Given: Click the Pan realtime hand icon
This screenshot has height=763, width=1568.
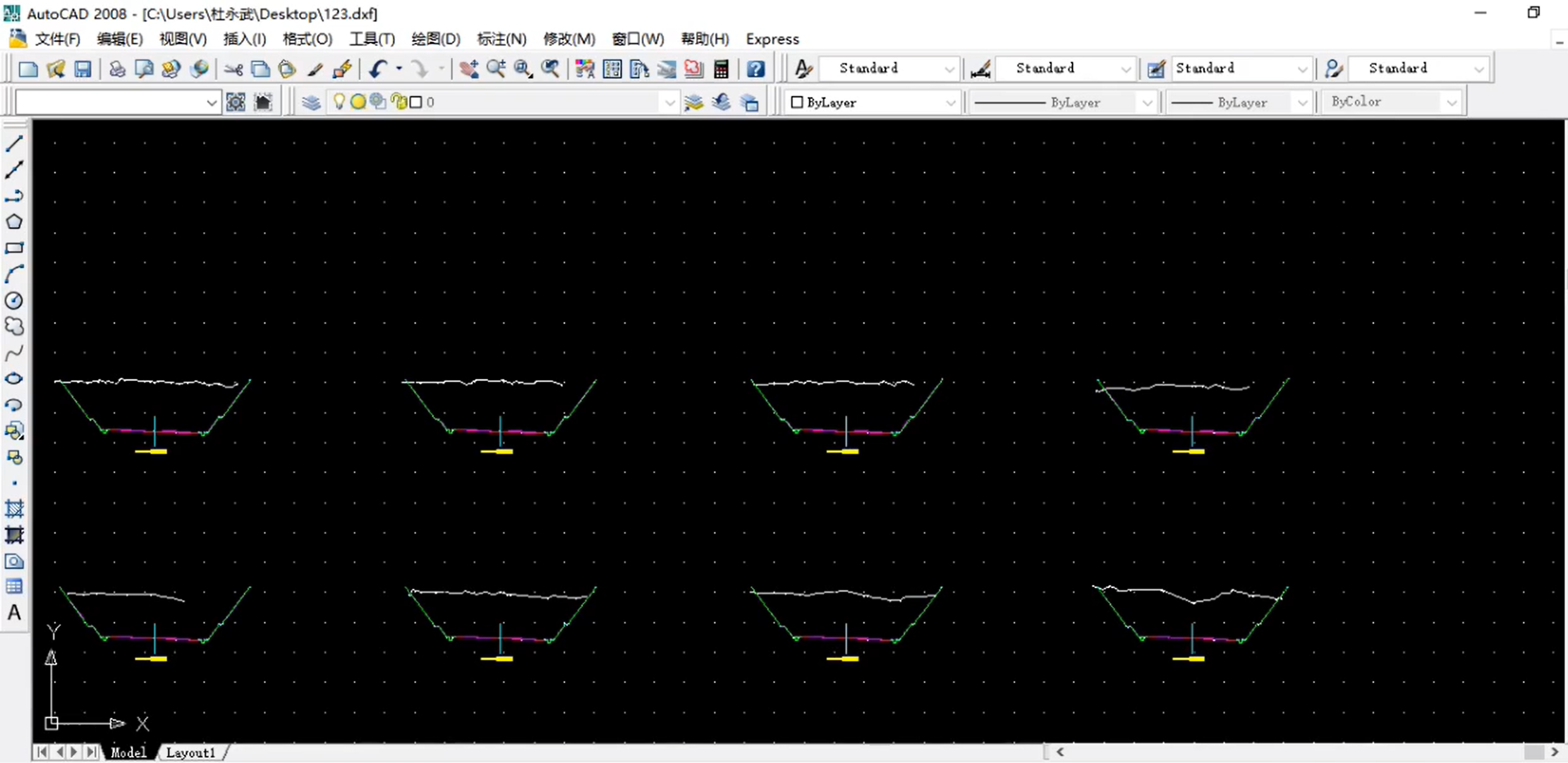Looking at the screenshot, I should (x=468, y=69).
